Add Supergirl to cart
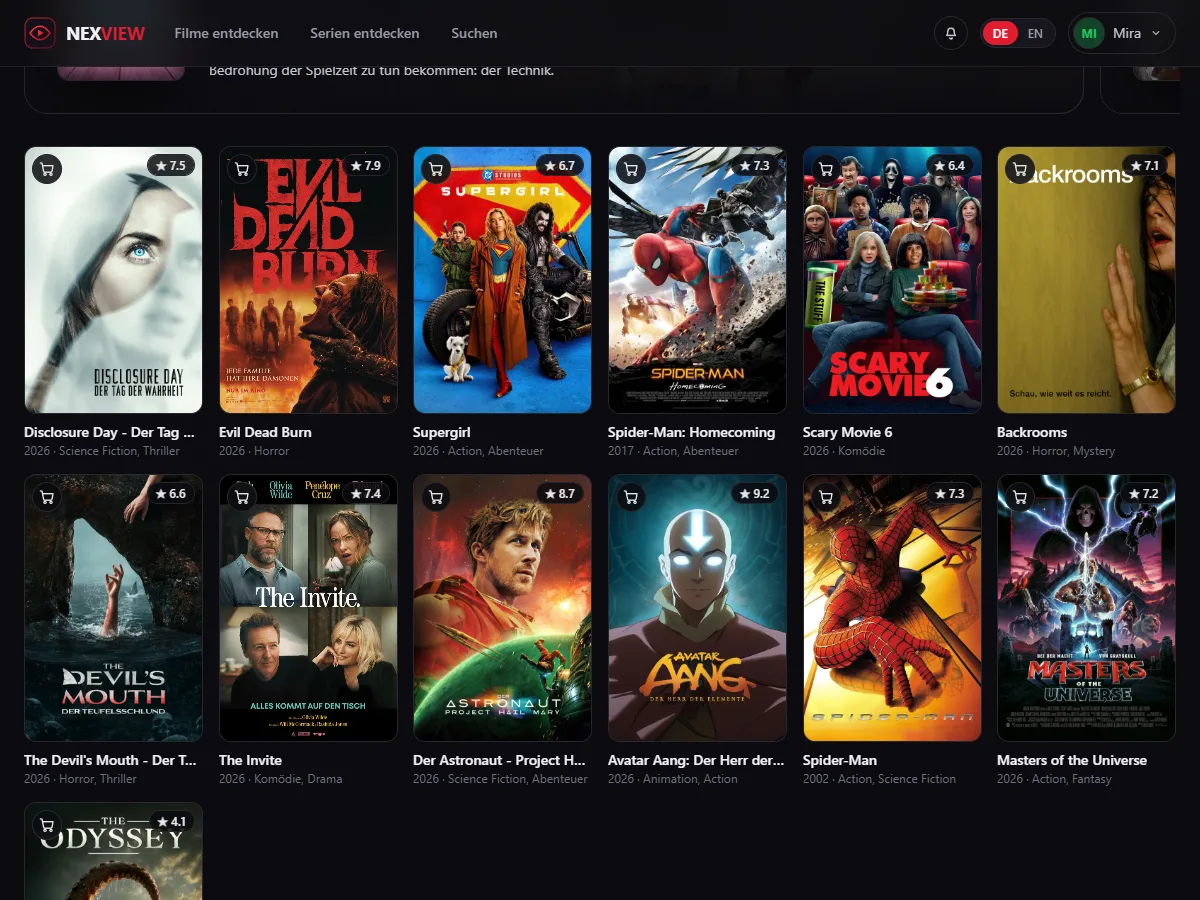This screenshot has height=900, width=1200. click(436, 169)
